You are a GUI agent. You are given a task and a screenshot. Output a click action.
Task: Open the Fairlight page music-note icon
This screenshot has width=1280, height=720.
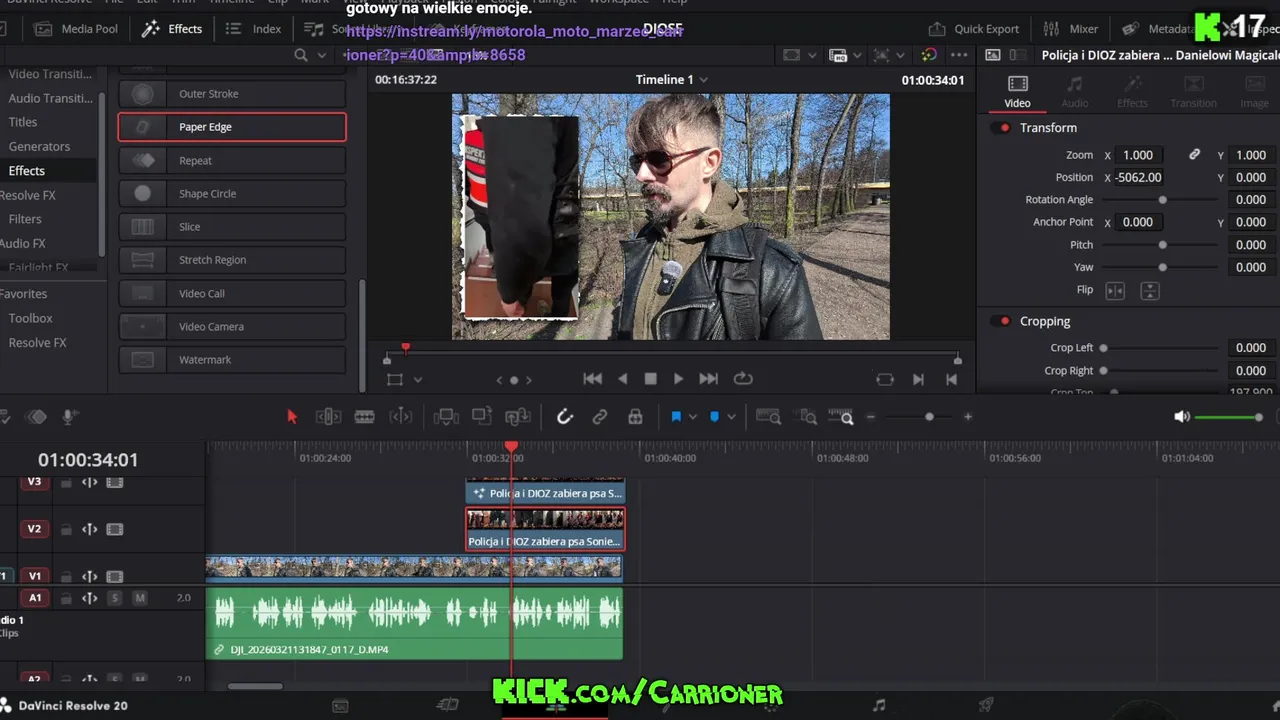pyautogui.click(x=879, y=705)
